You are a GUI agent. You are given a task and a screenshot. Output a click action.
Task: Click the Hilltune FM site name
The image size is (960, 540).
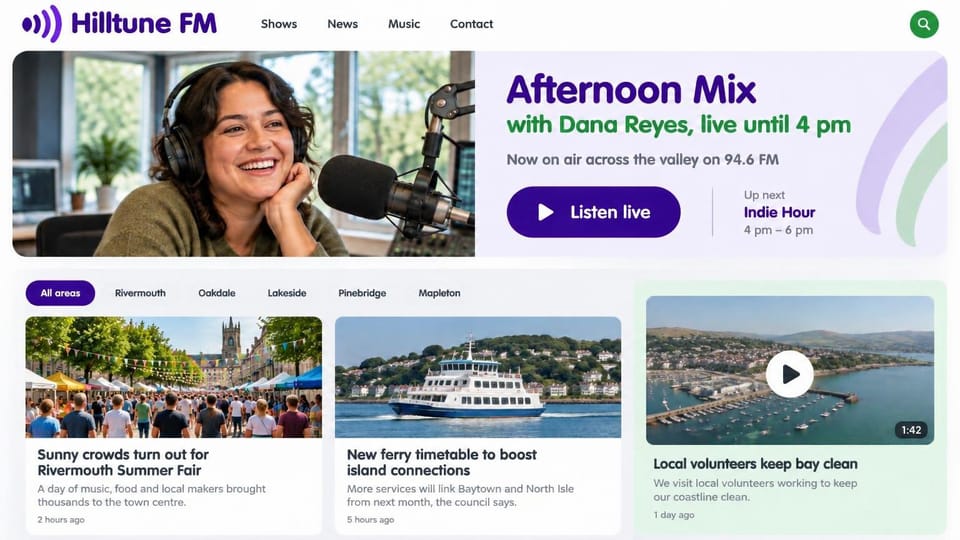(x=144, y=24)
